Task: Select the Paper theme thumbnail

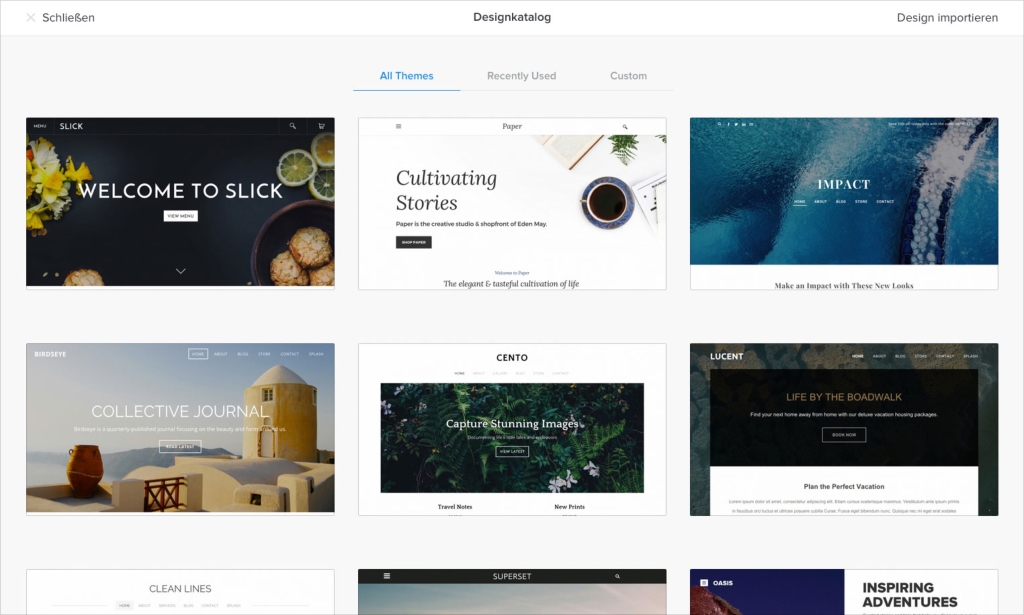Action: point(512,203)
